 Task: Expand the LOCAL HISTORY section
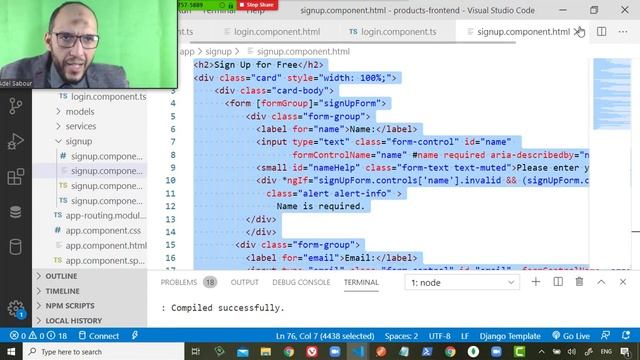(x=73, y=321)
